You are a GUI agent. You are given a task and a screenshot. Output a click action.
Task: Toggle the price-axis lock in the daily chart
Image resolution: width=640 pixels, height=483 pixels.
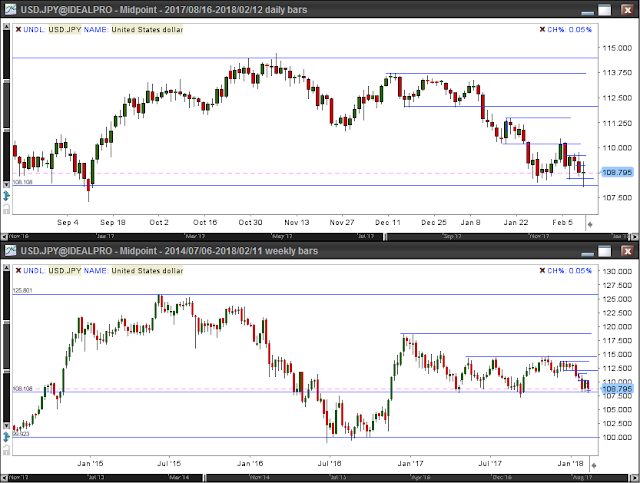coord(6,209)
